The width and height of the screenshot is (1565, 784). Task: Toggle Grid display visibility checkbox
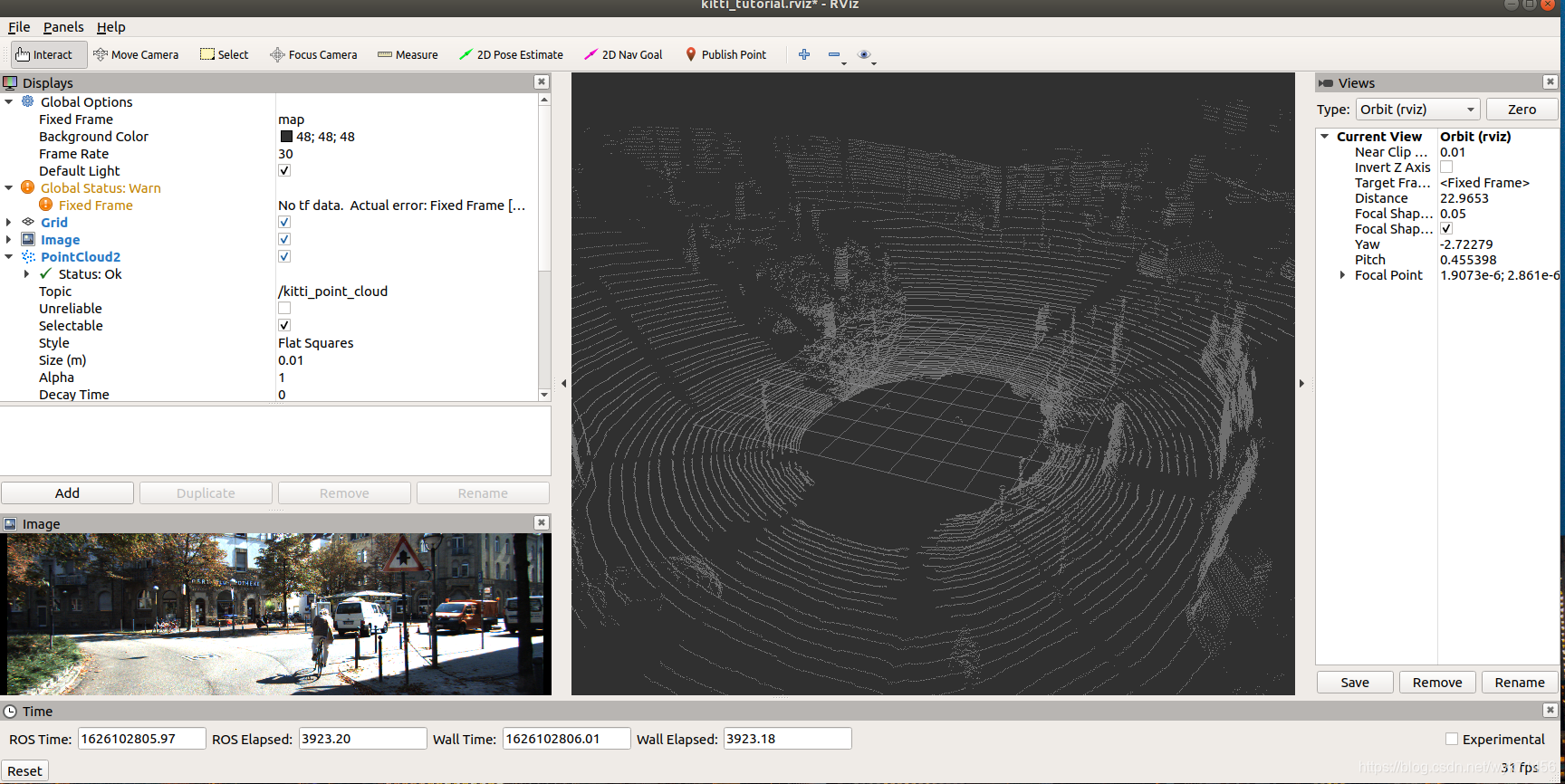pos(284,222)
